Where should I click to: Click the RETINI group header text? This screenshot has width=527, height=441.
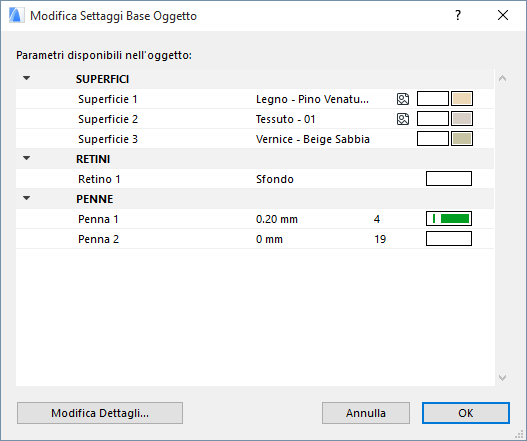point(93,159)
